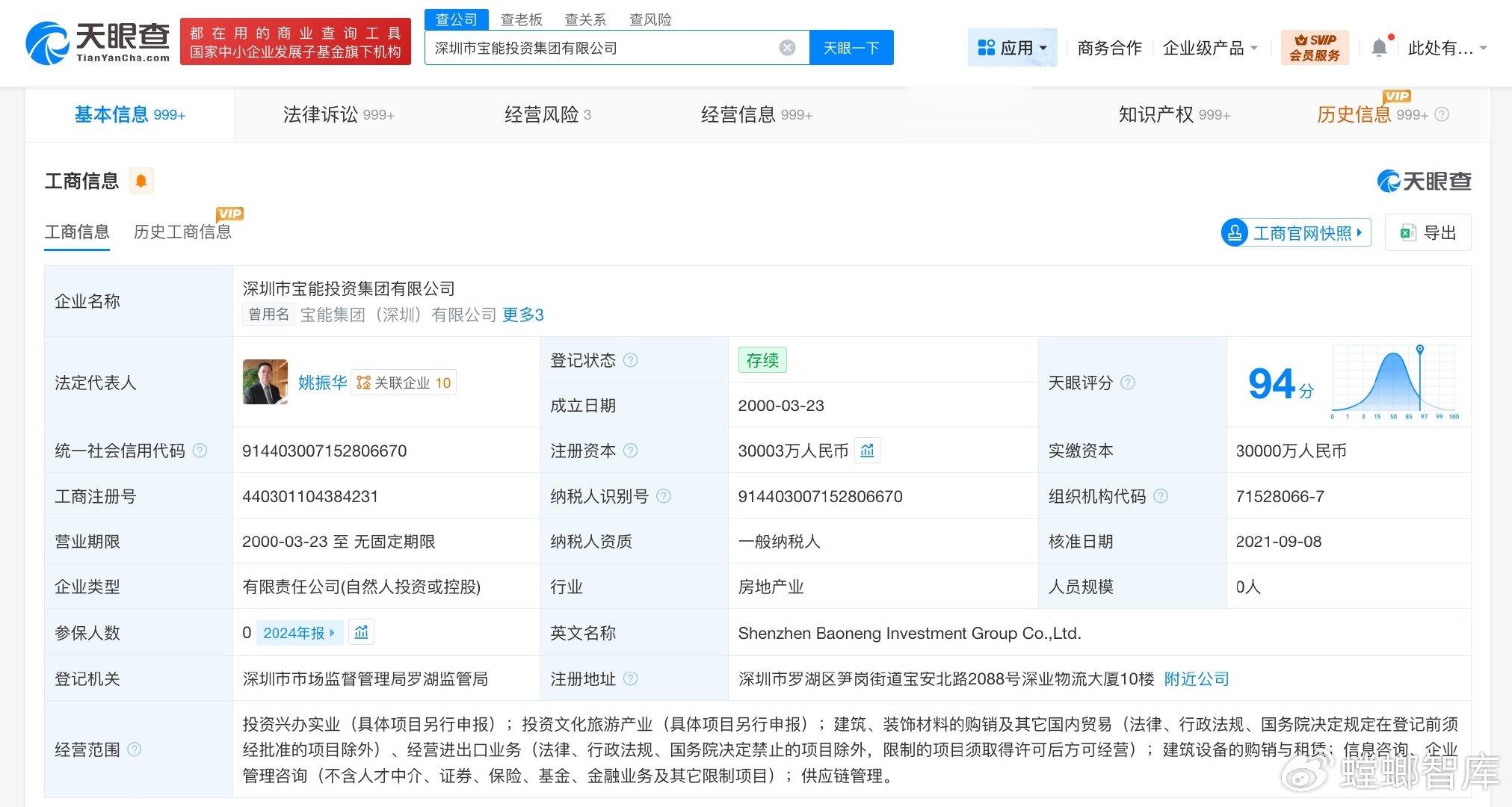Click the SVIP 会员服务 badge

coord(1315,48)
